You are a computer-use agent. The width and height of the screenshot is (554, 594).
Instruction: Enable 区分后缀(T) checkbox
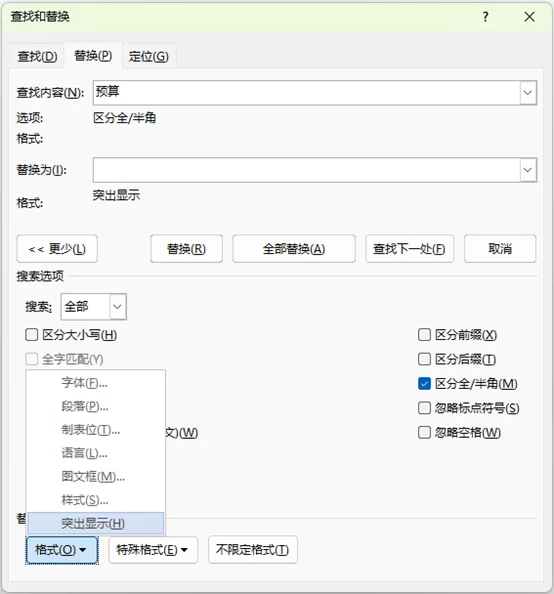pyautogui.click(x=424, y=359)
